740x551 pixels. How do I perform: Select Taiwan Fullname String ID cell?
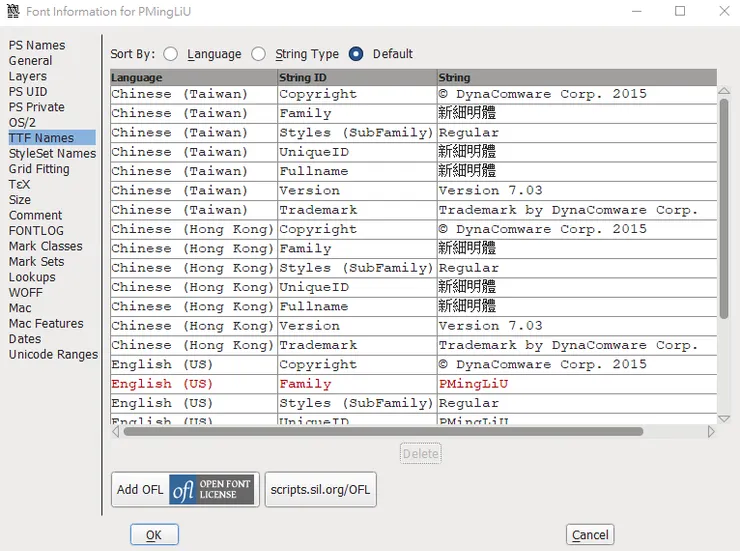[357, 171]
